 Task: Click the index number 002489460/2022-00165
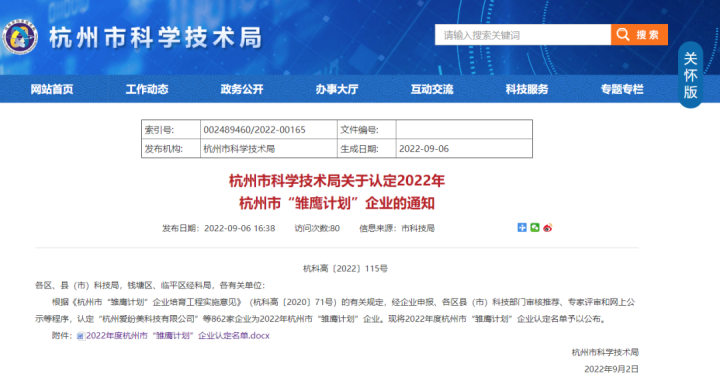[254, 130]
